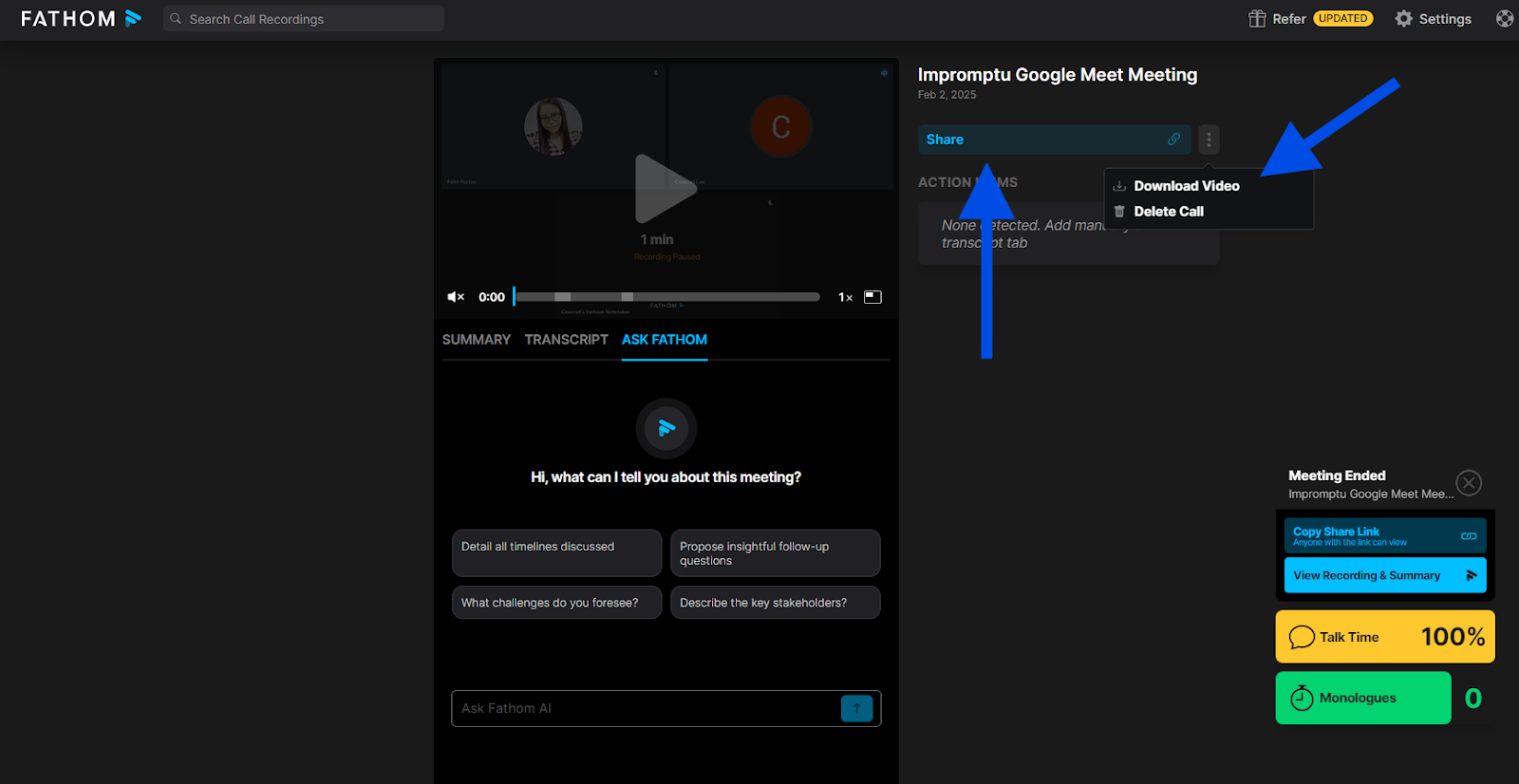
Task: Pick 'Propose insightful follow-up questions' suggestion
Action: [776, 553]
